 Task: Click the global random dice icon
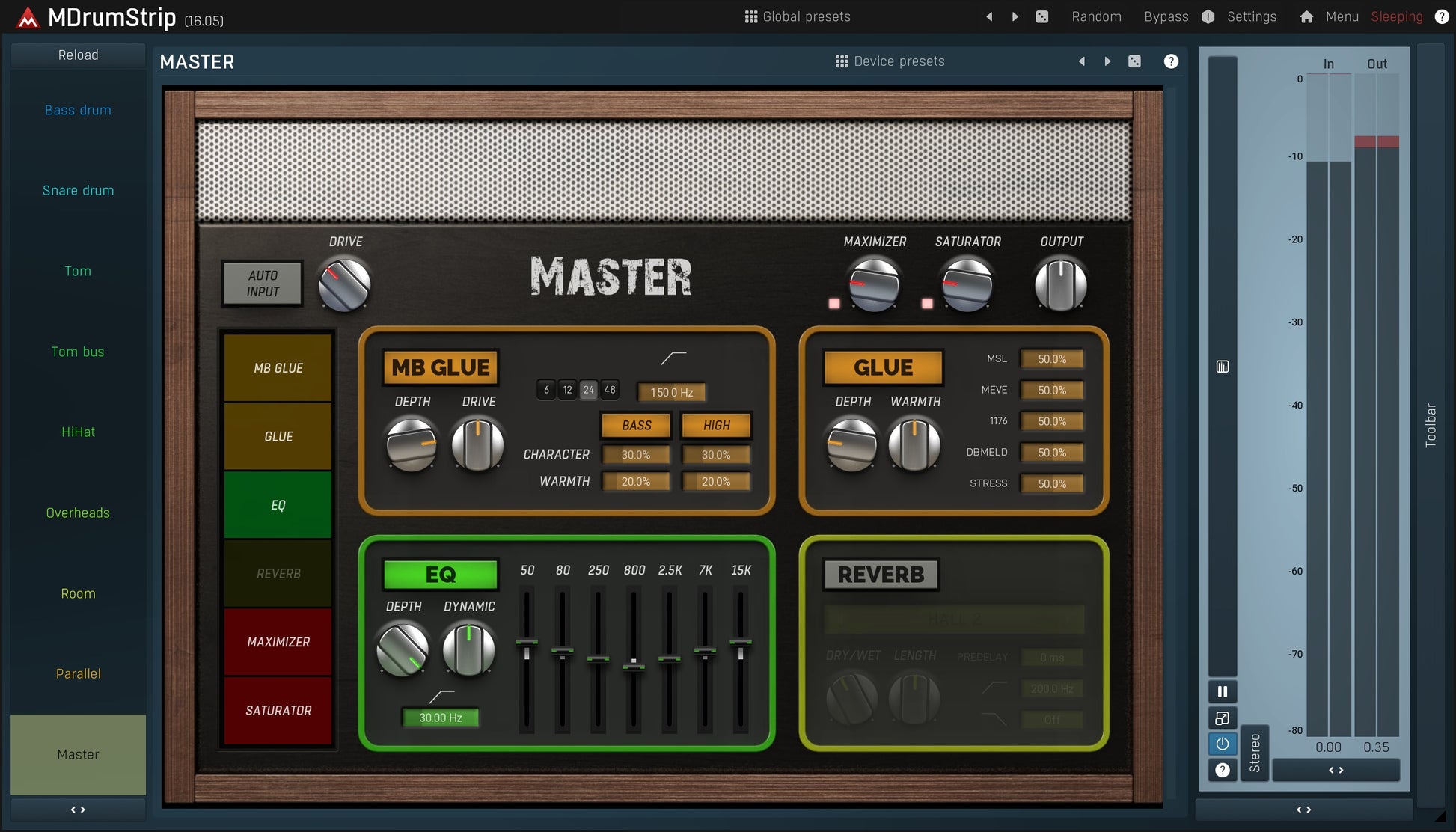(x=1041, y=16)
